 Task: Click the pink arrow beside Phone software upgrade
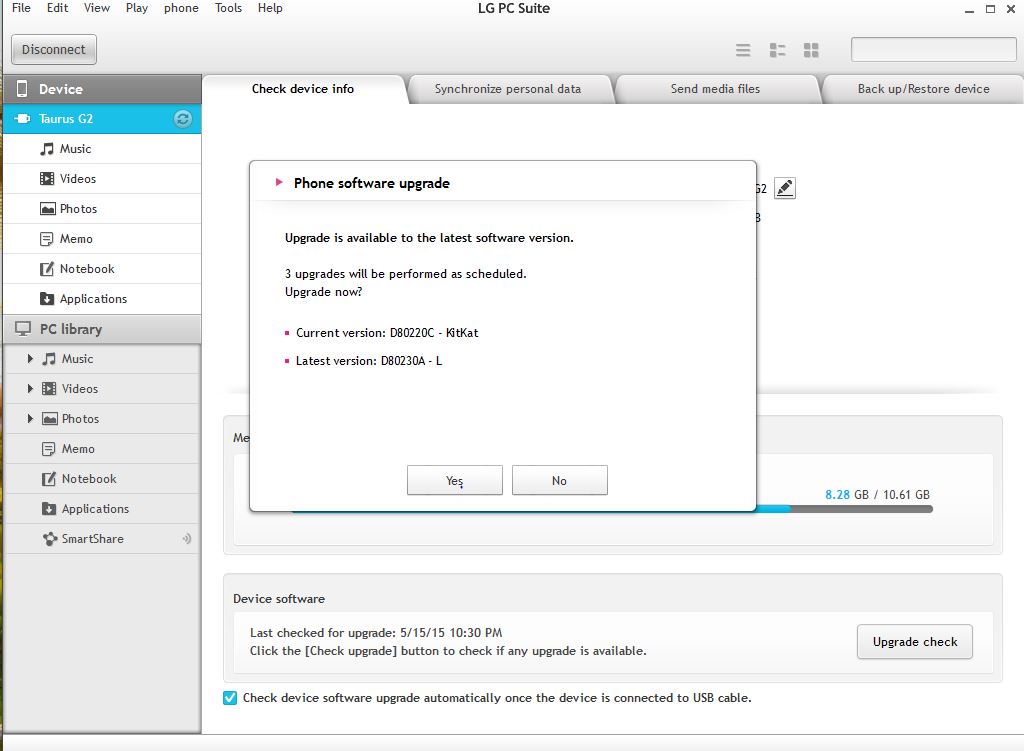(279, 182)
